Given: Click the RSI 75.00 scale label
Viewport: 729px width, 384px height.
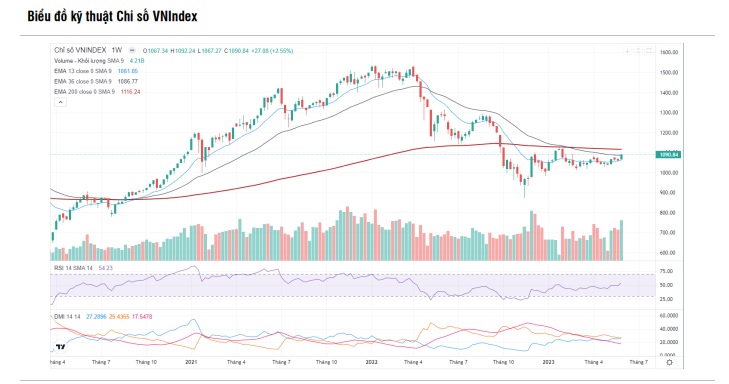Looking at the screenshot, I should coord(666,271).
